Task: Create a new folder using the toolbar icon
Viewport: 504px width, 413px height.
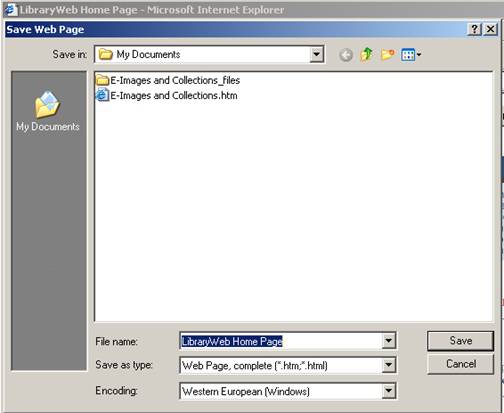Action: 388,54
